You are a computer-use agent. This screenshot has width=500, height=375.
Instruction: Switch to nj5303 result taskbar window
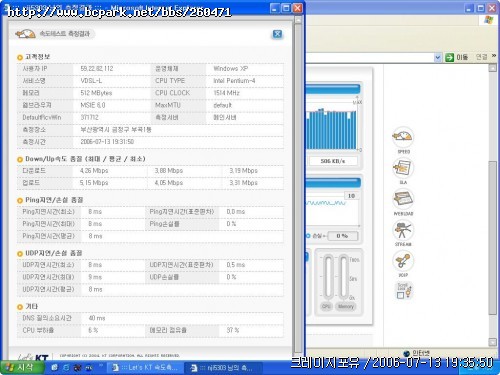[223, 368]
